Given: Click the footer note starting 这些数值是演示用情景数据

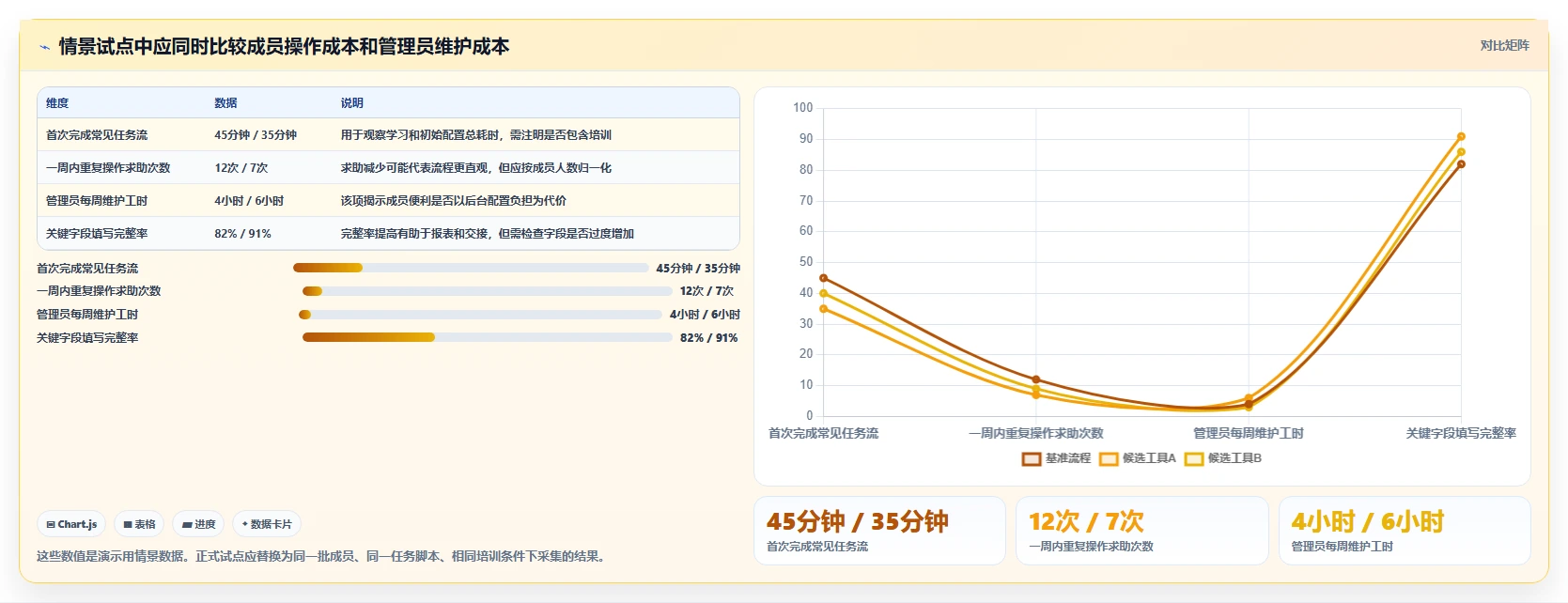Looking at the screenshot, I should tap(323, 556).
